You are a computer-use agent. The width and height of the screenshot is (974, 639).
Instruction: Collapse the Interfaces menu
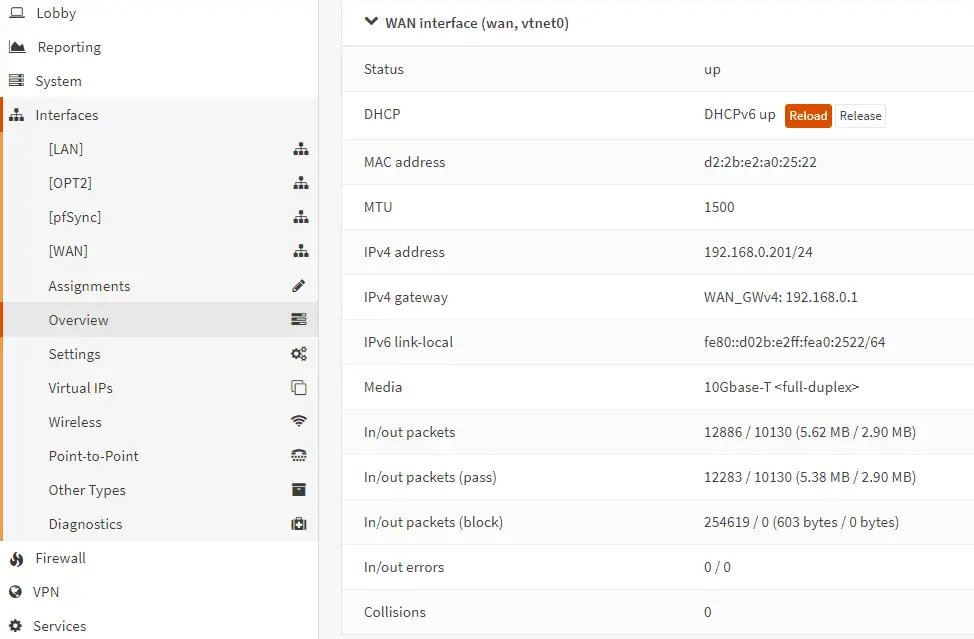click(66, 115)
